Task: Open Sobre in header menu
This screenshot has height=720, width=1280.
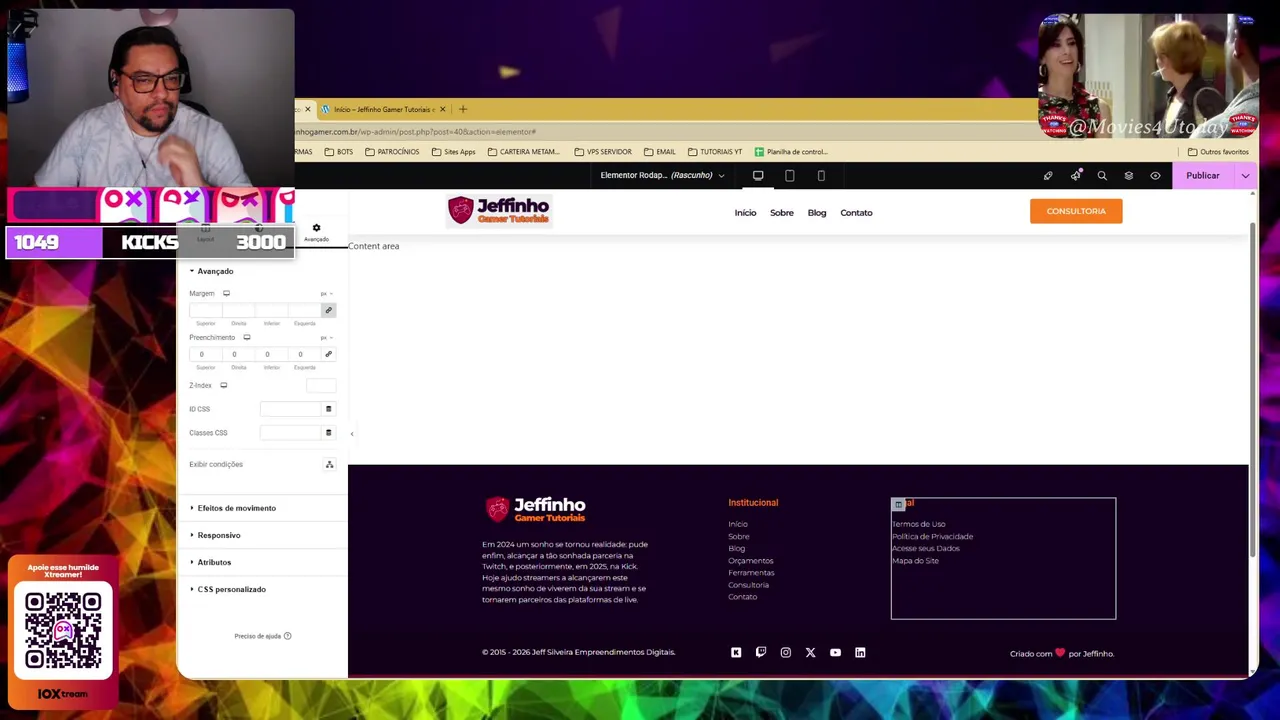Action: tap(782, 213)
